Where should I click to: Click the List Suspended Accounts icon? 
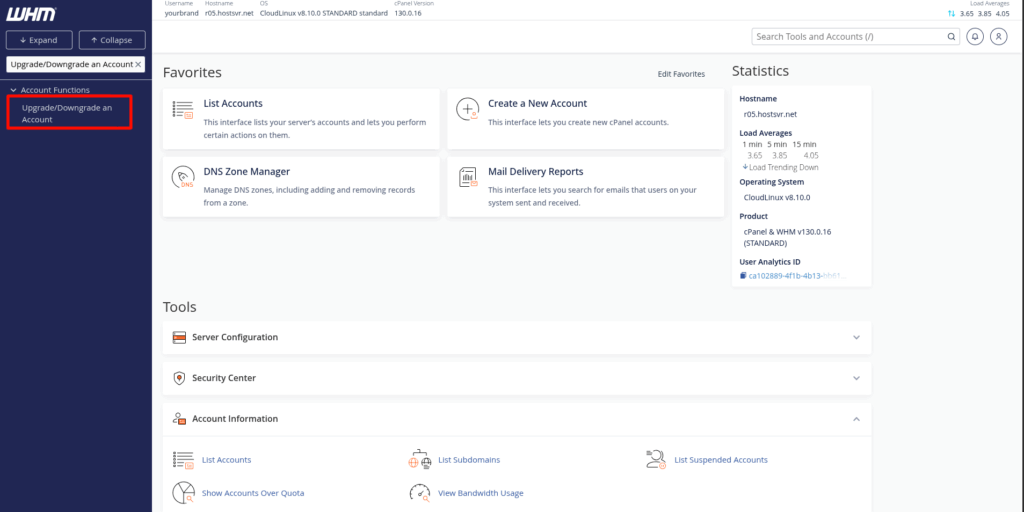(x=656, y=460)
